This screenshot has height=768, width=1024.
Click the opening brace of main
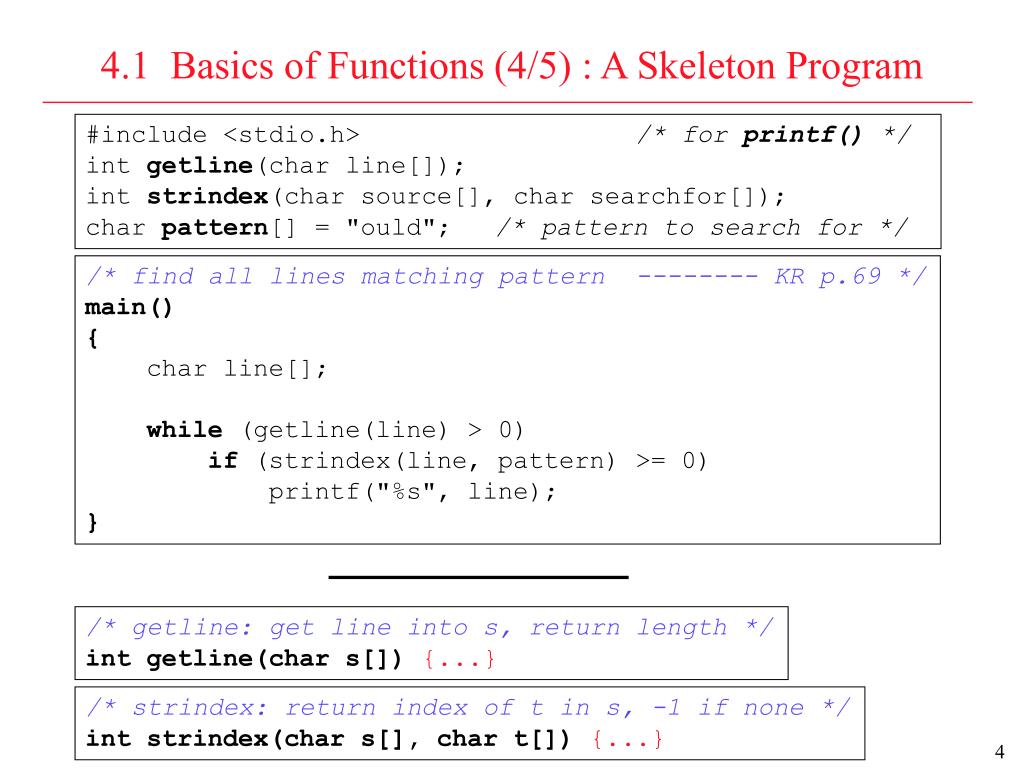pos(93,338)
